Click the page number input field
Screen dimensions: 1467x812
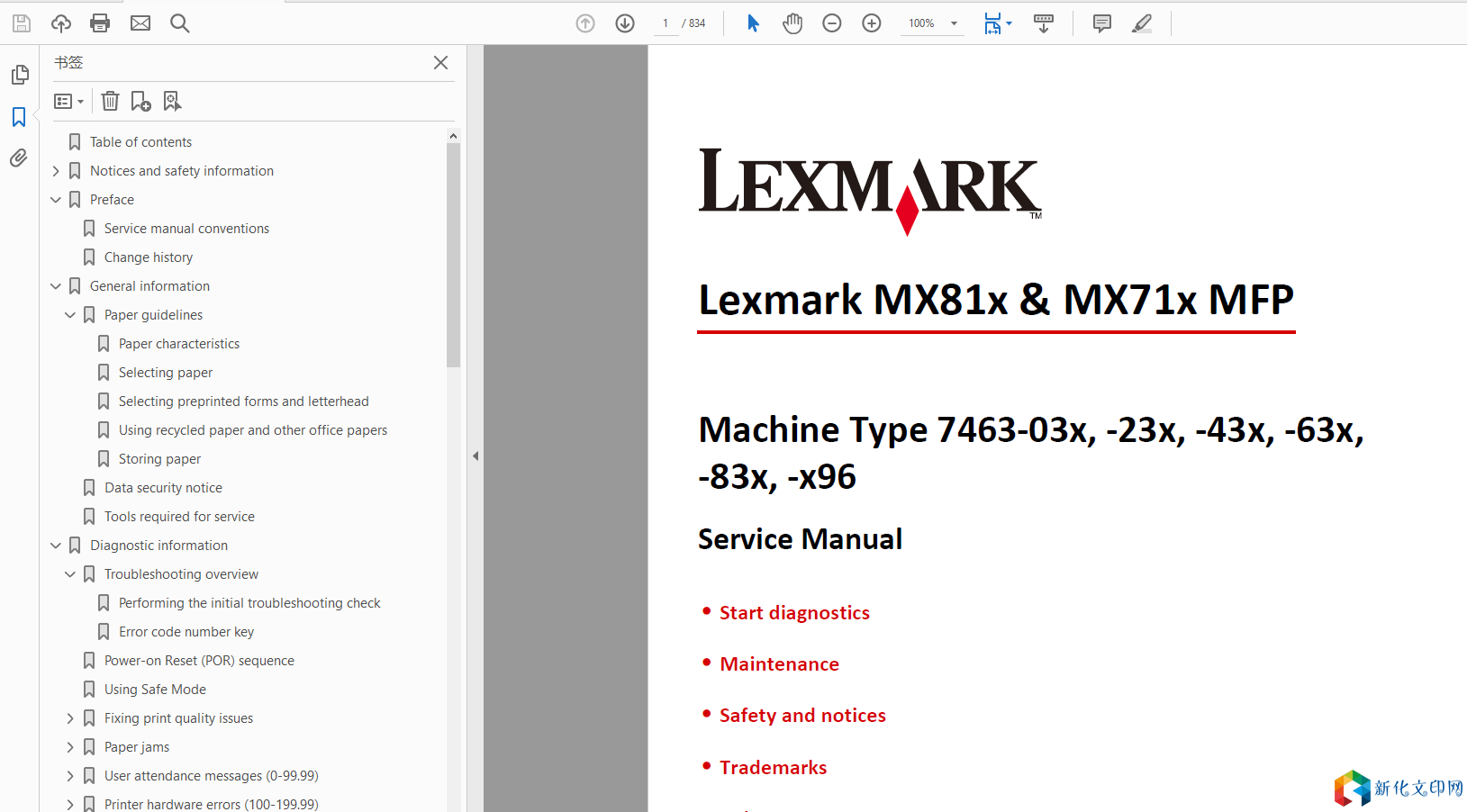666,23
